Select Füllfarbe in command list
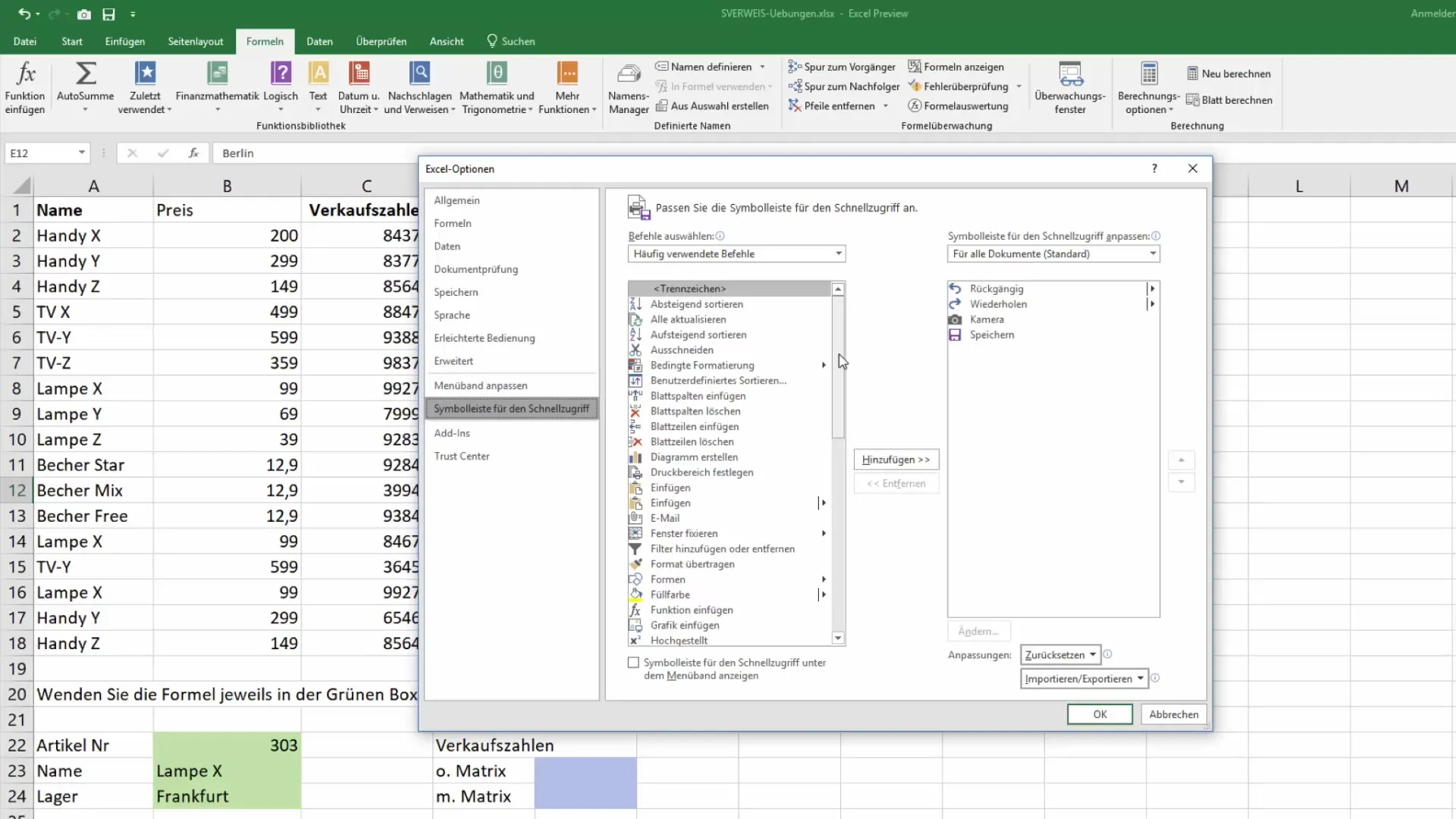 pyautogui.click(x=730, y=595)
